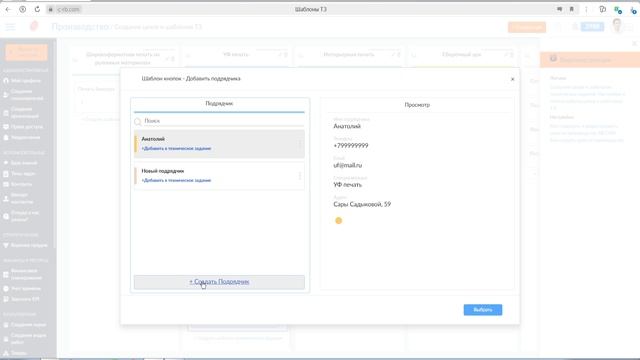Click the УФ печать column header

pyautogui.click(x=236, y=54)
